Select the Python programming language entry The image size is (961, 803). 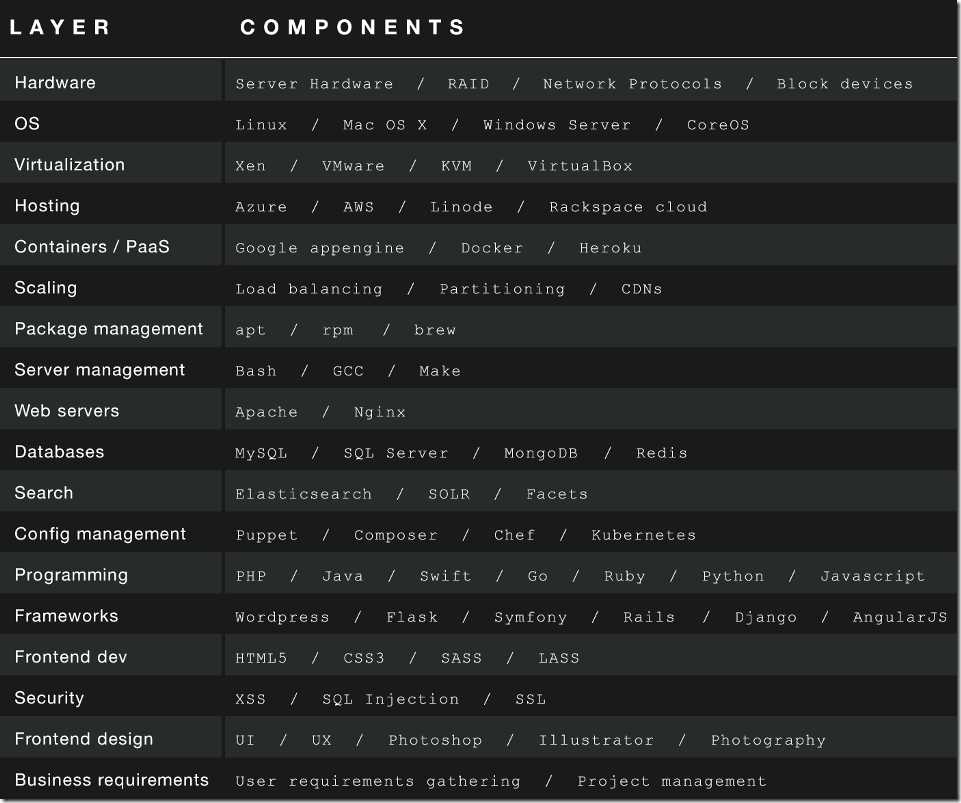pos(732,576)
